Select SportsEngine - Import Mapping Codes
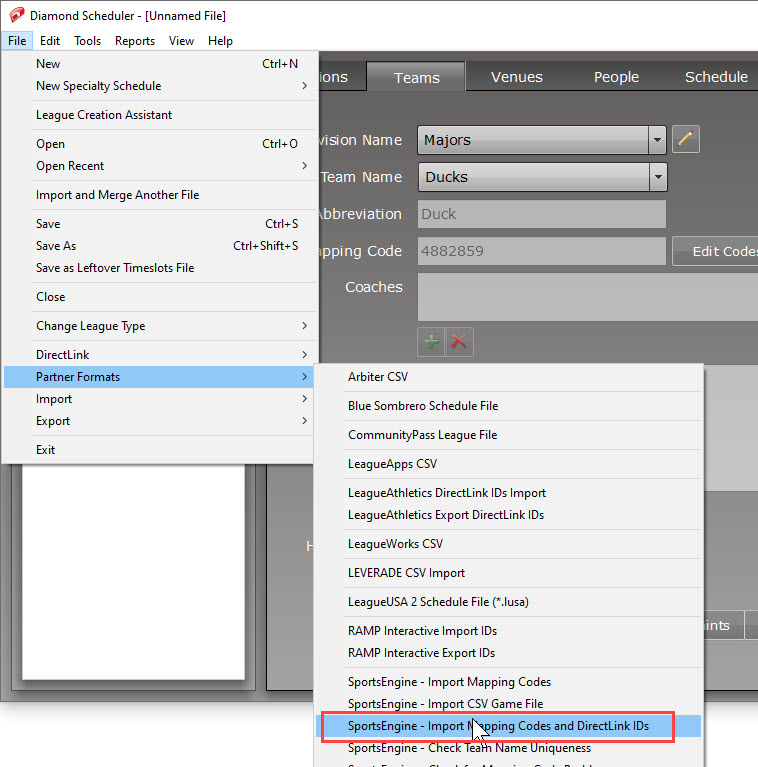758x767 pixels. coord(509,681)
